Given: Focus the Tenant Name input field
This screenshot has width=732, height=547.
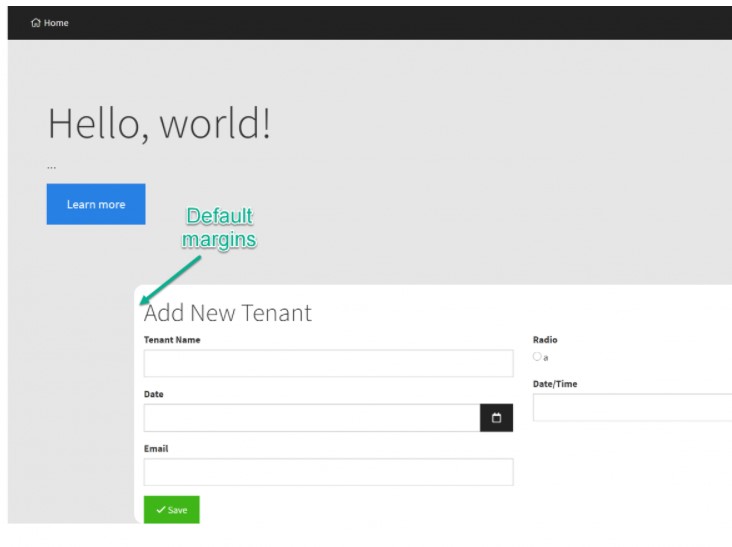Looking at the screenshot, I should point(328,363).
